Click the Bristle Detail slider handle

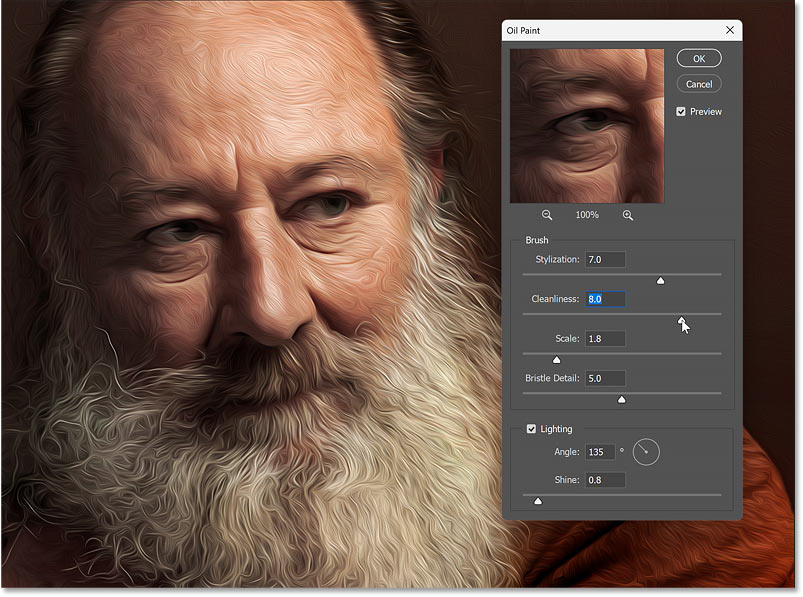click(621, 399)
